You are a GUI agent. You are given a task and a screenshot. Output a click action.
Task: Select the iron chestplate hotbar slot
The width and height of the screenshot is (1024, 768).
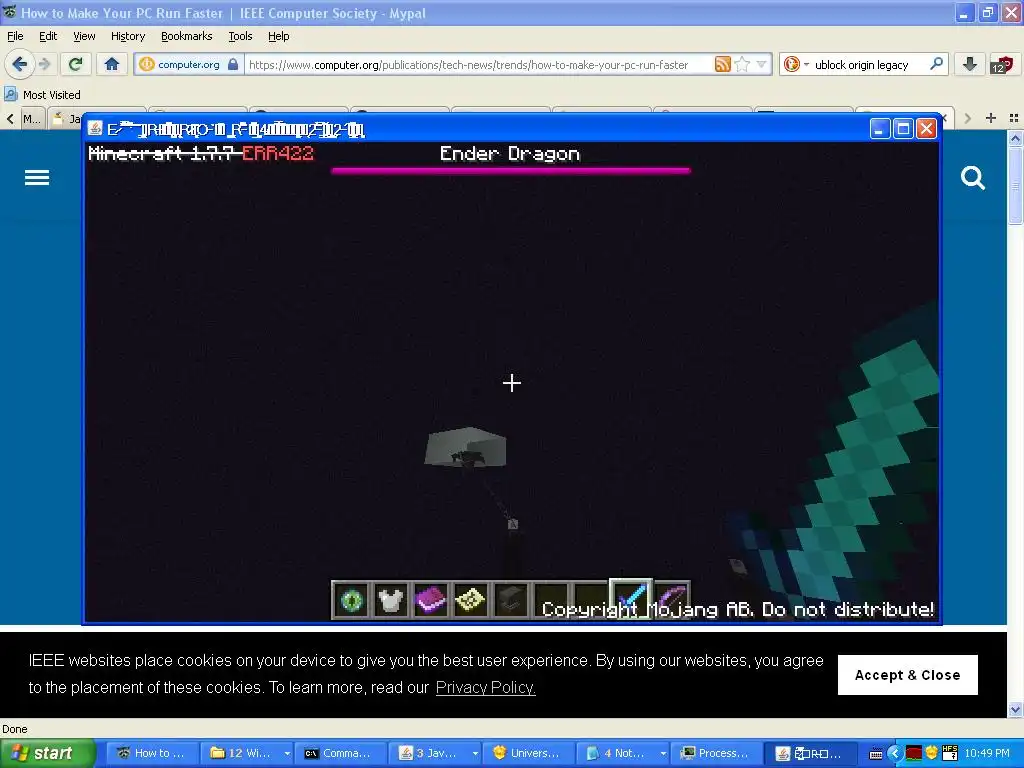point(391,600)
